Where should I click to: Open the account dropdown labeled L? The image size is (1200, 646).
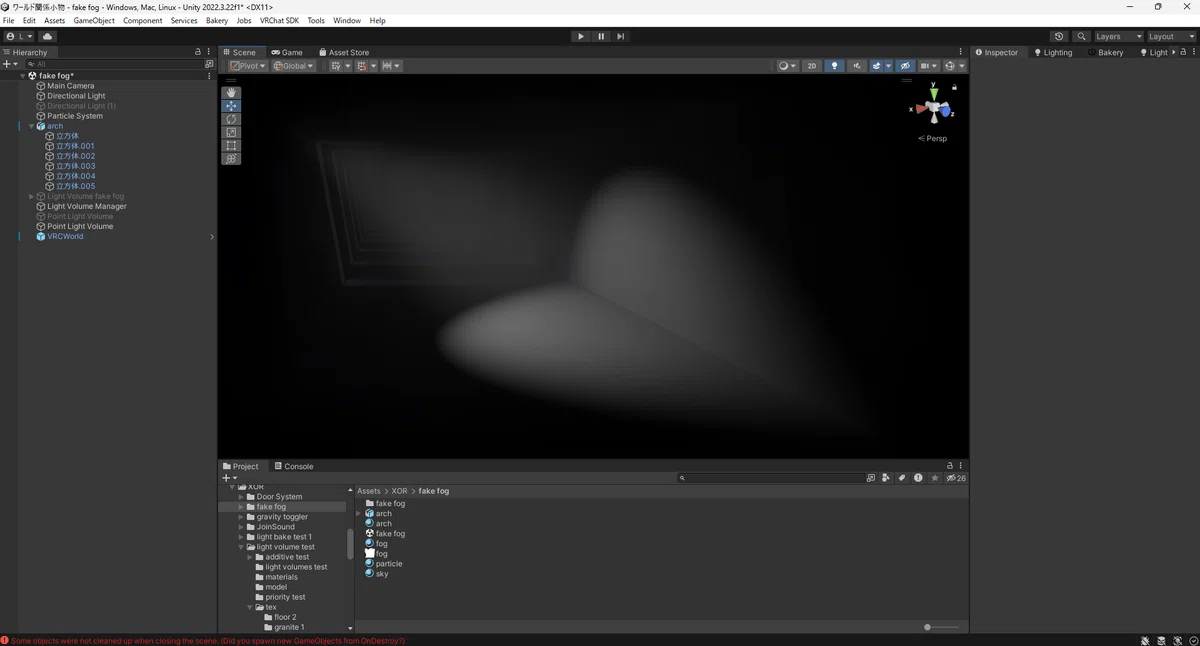(x=19, y=36)
